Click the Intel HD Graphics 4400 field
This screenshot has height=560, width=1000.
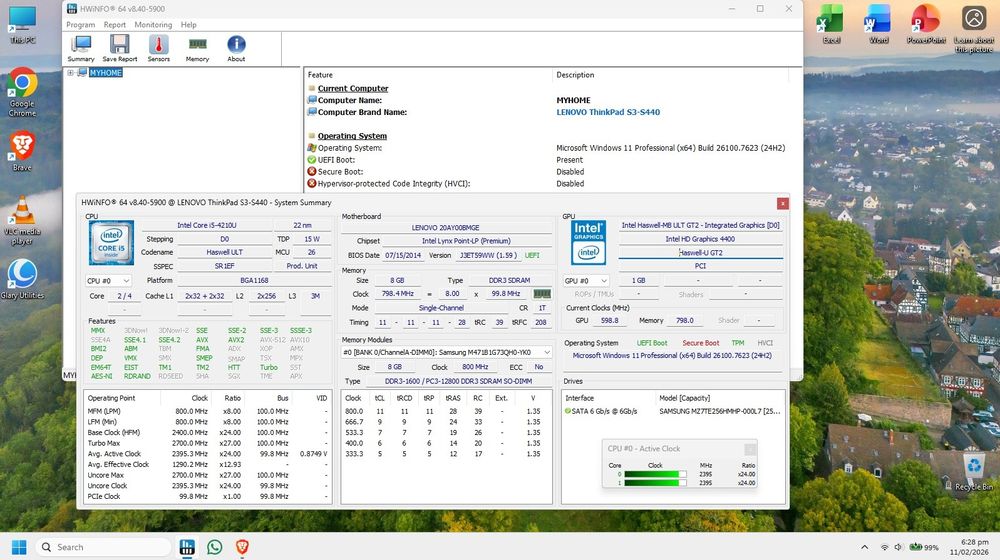700,239
